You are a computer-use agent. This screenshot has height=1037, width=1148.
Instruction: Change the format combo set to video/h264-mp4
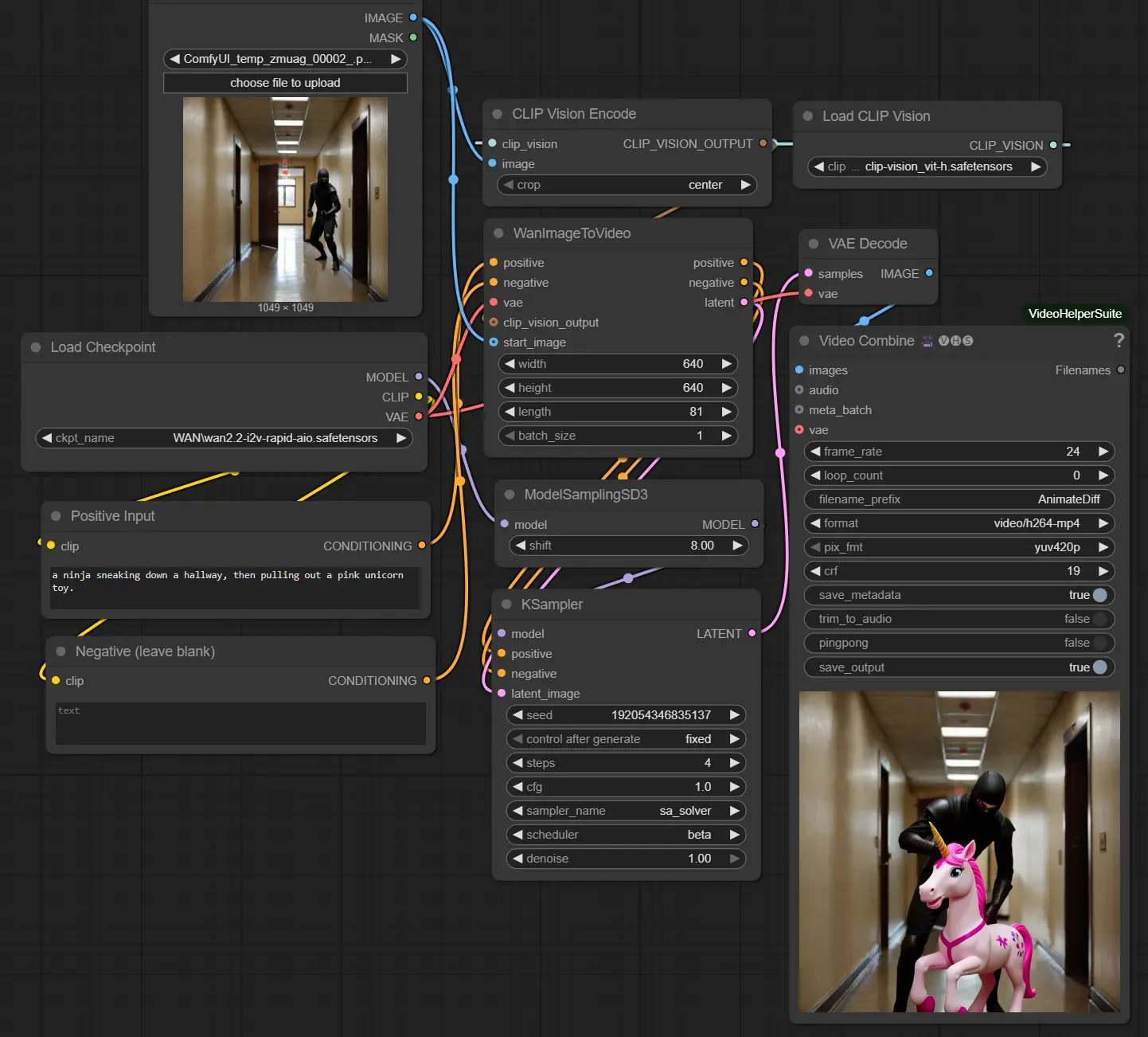tap(959, 523)
